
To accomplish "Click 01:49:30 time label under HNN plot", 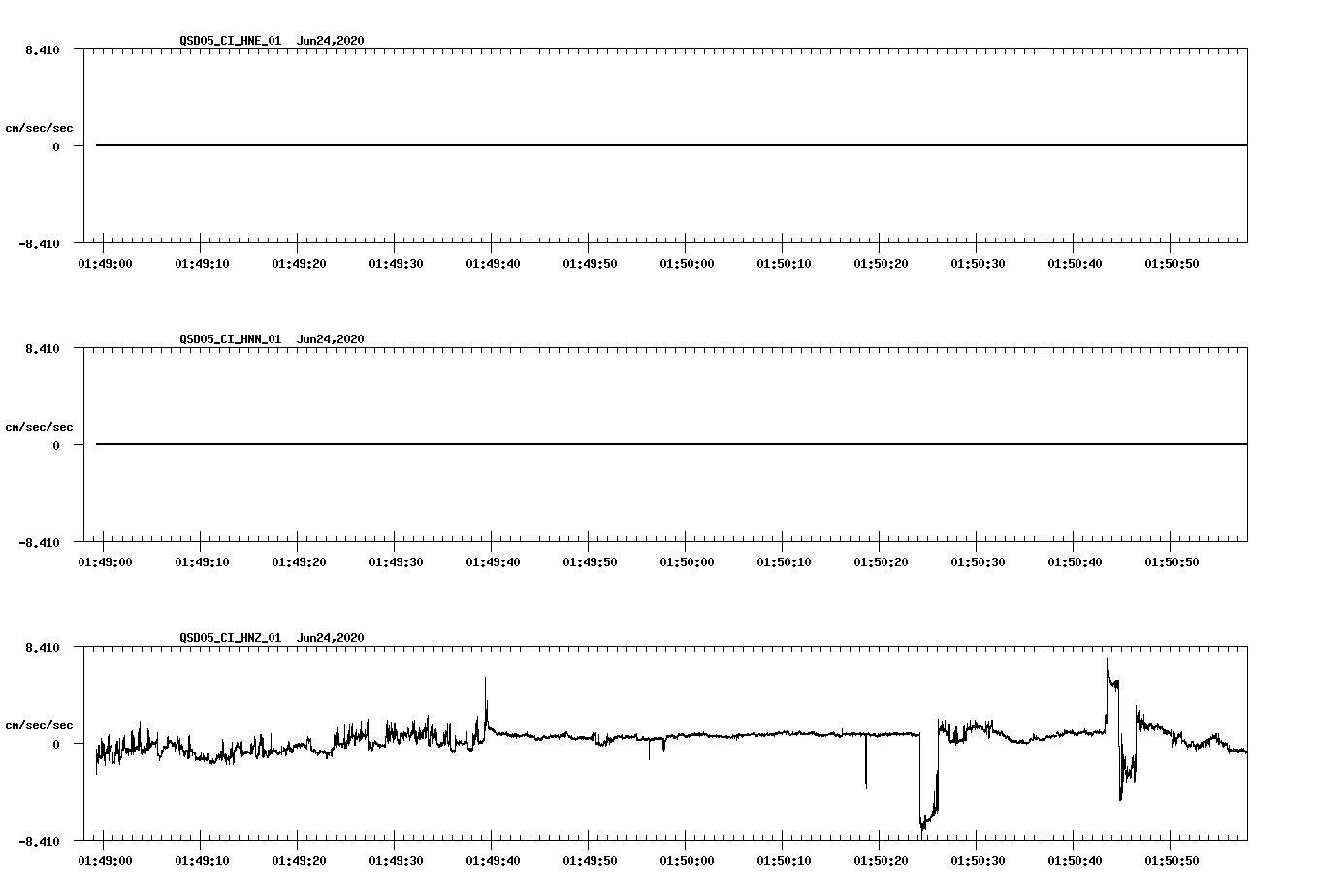I will coord(396,562).
